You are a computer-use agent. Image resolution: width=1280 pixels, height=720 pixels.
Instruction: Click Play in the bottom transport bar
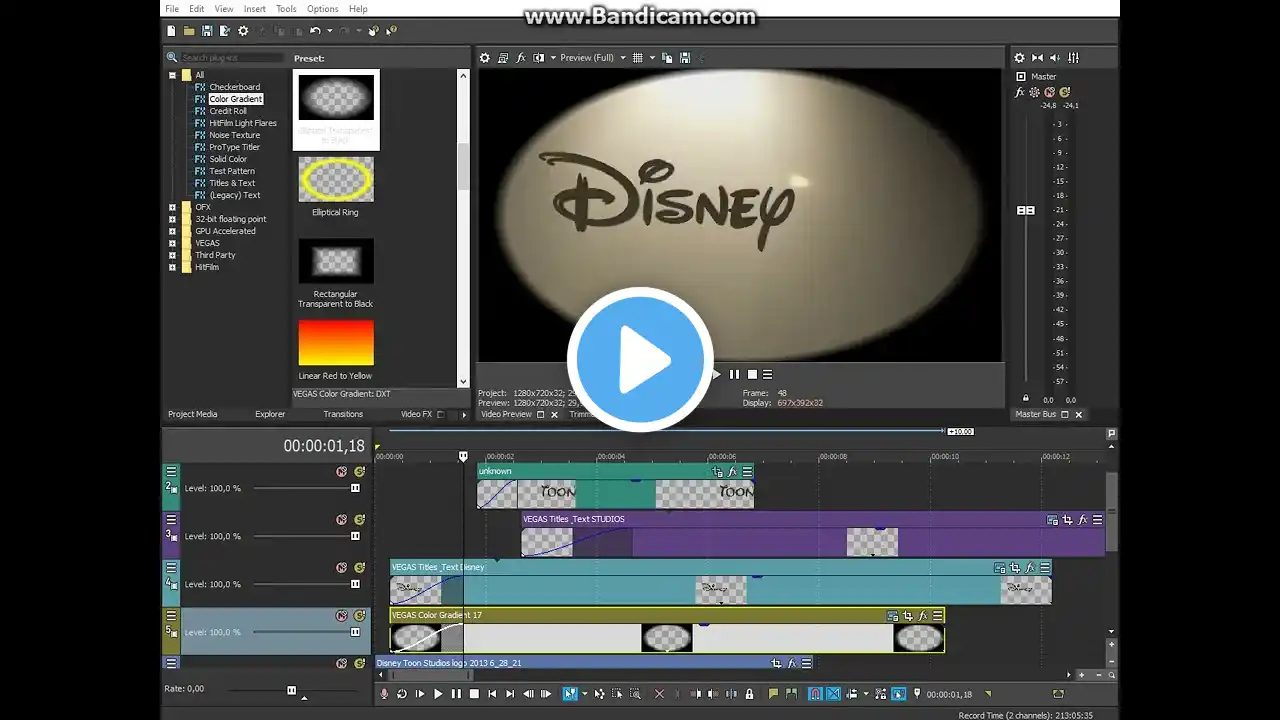point(438,694)
